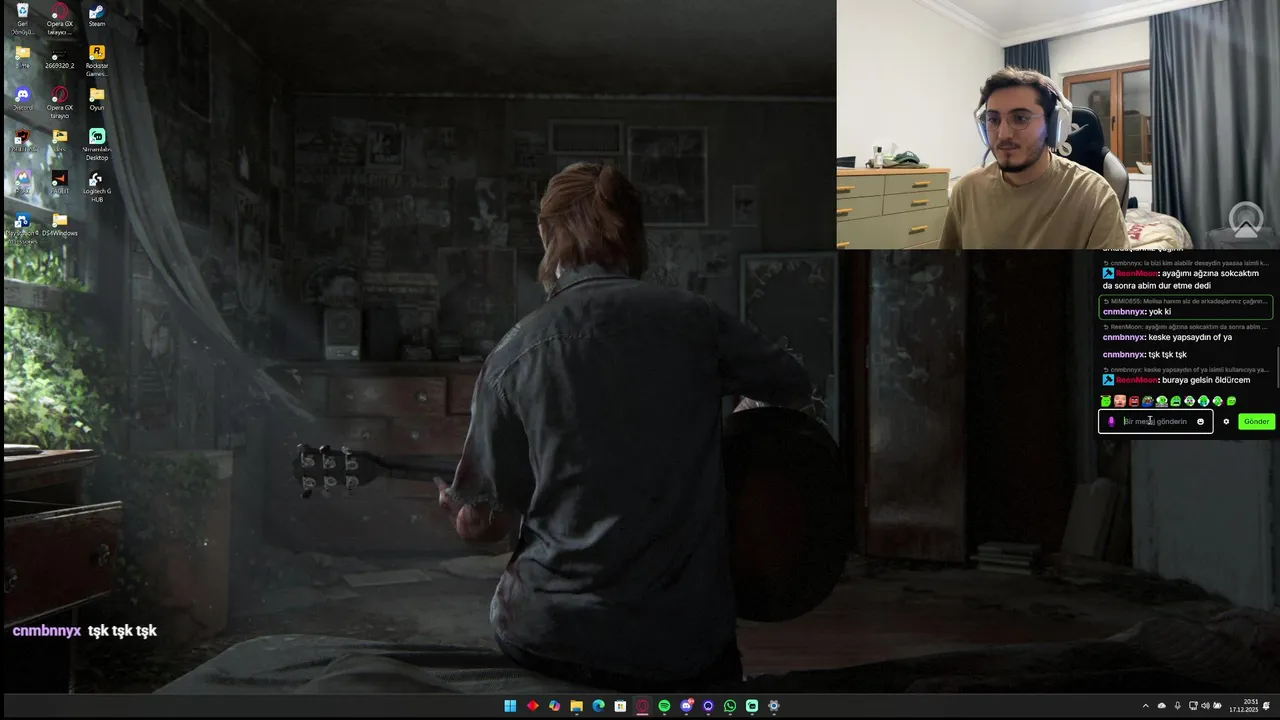The width and height of the screenshot is (1280, 720).
Task: Show hidden system tray icons
Action: click(x=1146, y=706)
